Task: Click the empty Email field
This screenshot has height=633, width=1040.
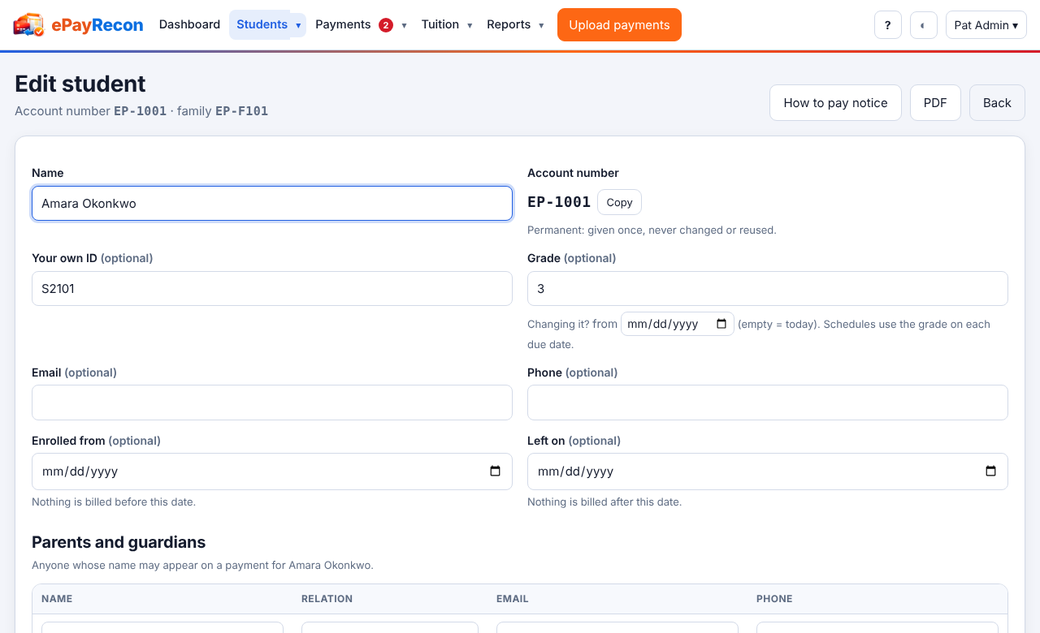Action: (272, 403)
